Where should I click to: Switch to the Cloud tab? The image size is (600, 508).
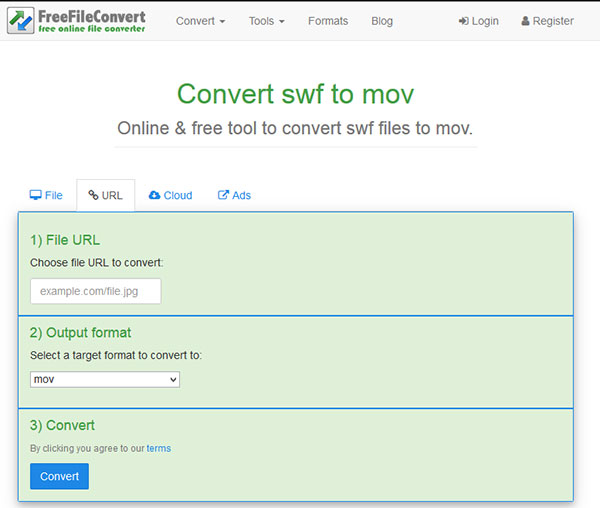click(170, 195)
